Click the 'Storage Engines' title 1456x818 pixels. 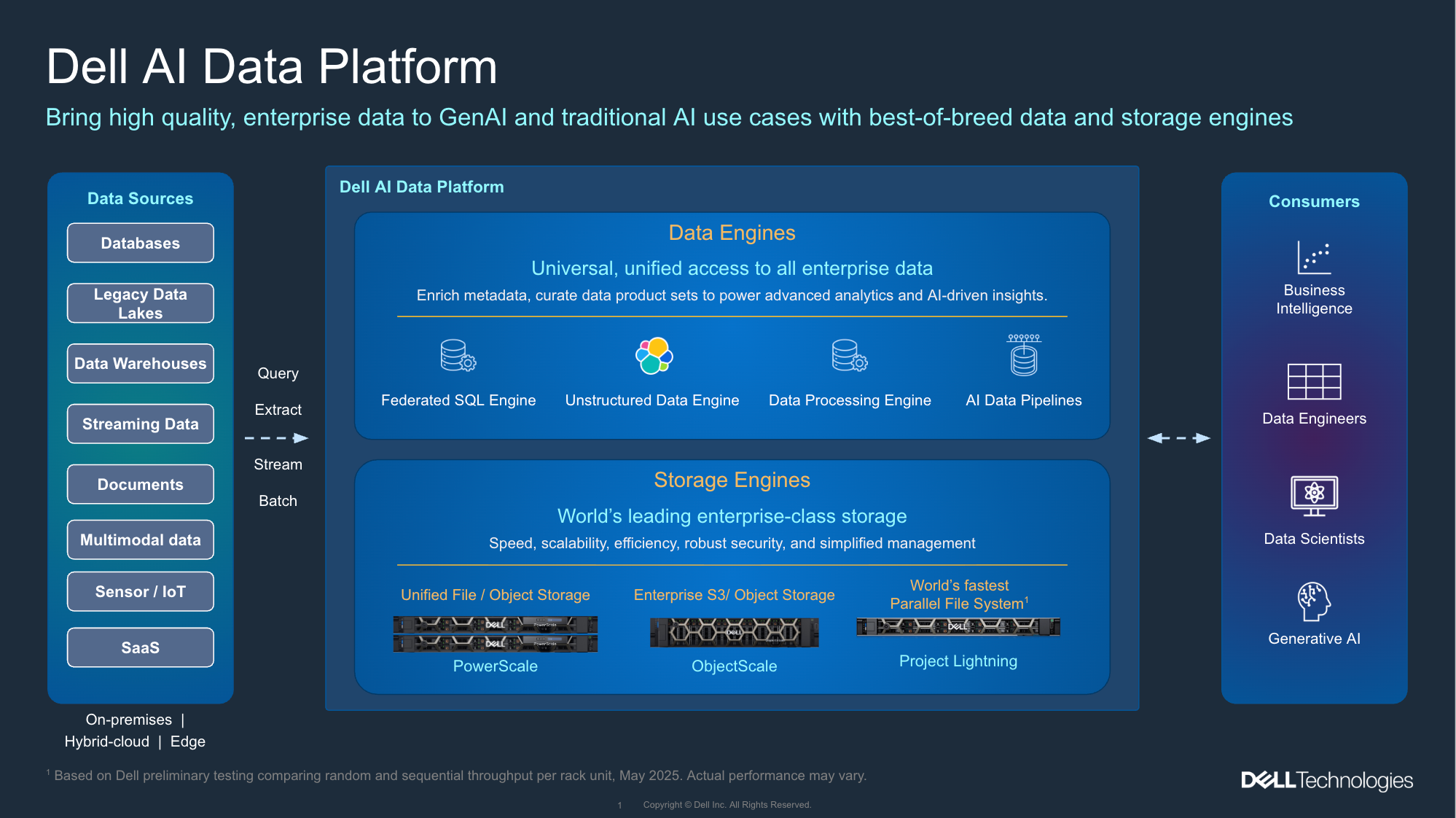point(732,480)
